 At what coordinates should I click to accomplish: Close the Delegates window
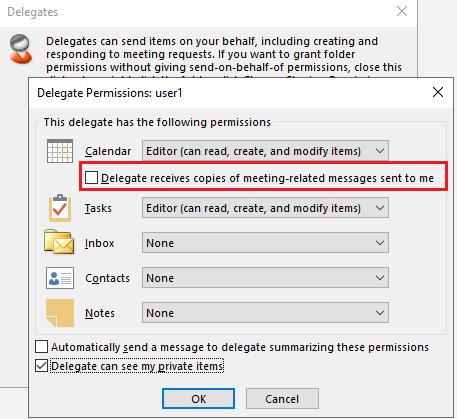(x=402, y=11)
